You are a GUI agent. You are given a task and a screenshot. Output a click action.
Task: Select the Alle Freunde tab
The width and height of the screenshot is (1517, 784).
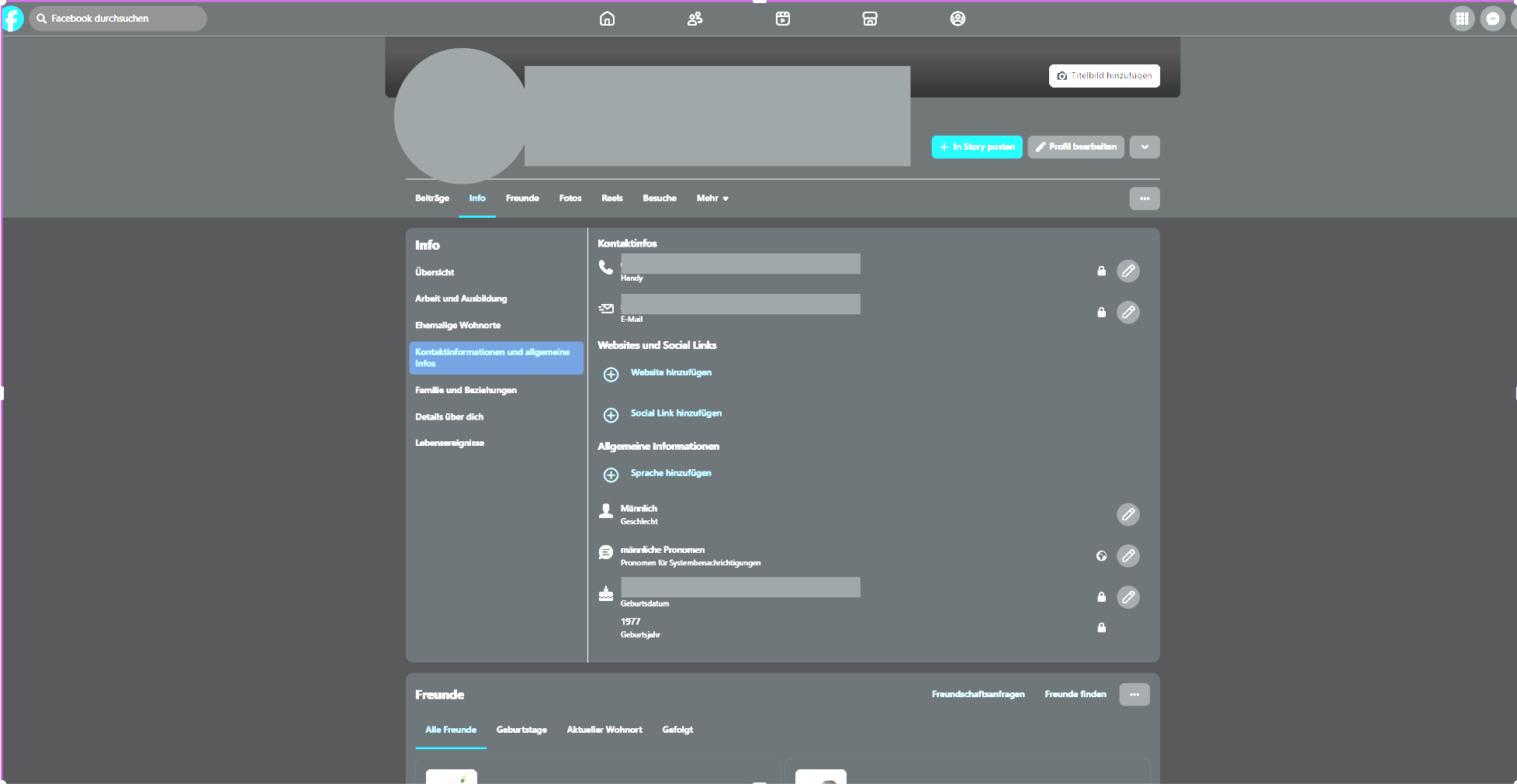click(451, 730)
